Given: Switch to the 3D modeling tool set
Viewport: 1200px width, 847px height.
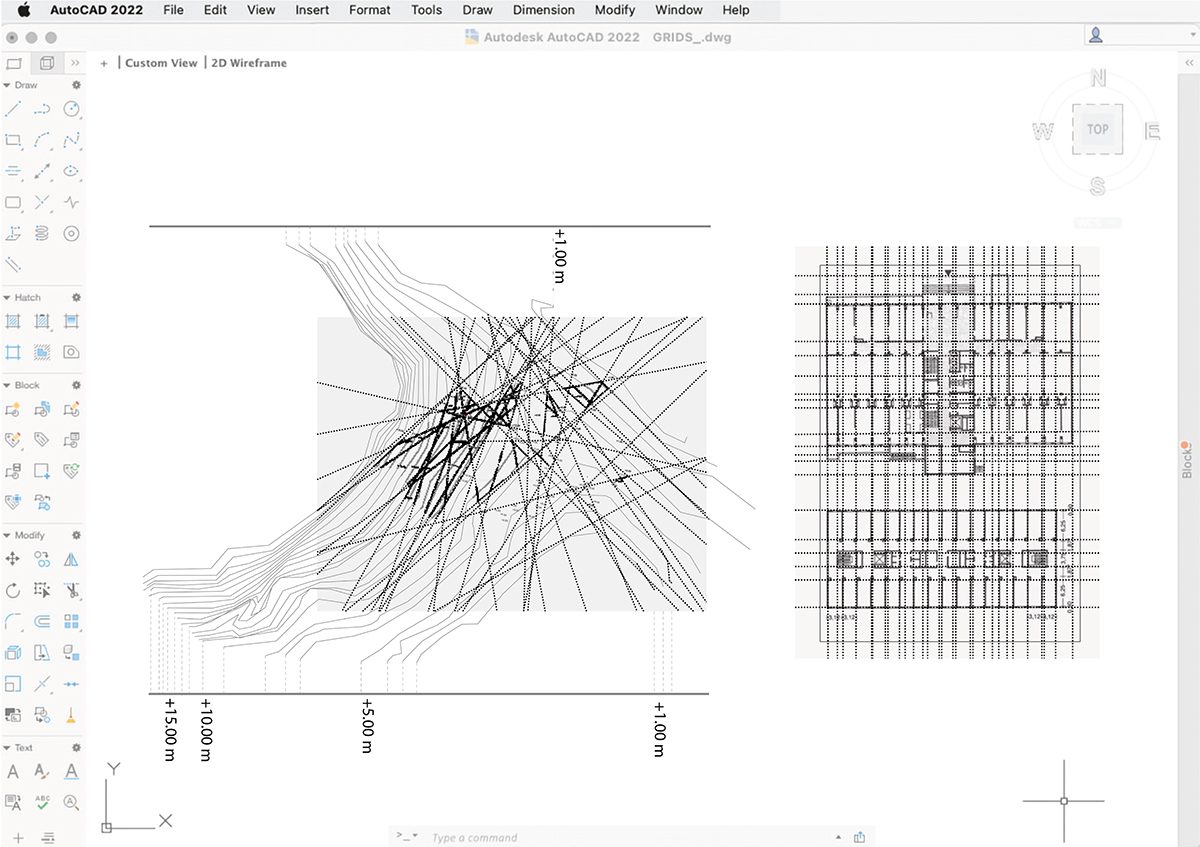Looking at the screenshot, I should click(46, 63).
